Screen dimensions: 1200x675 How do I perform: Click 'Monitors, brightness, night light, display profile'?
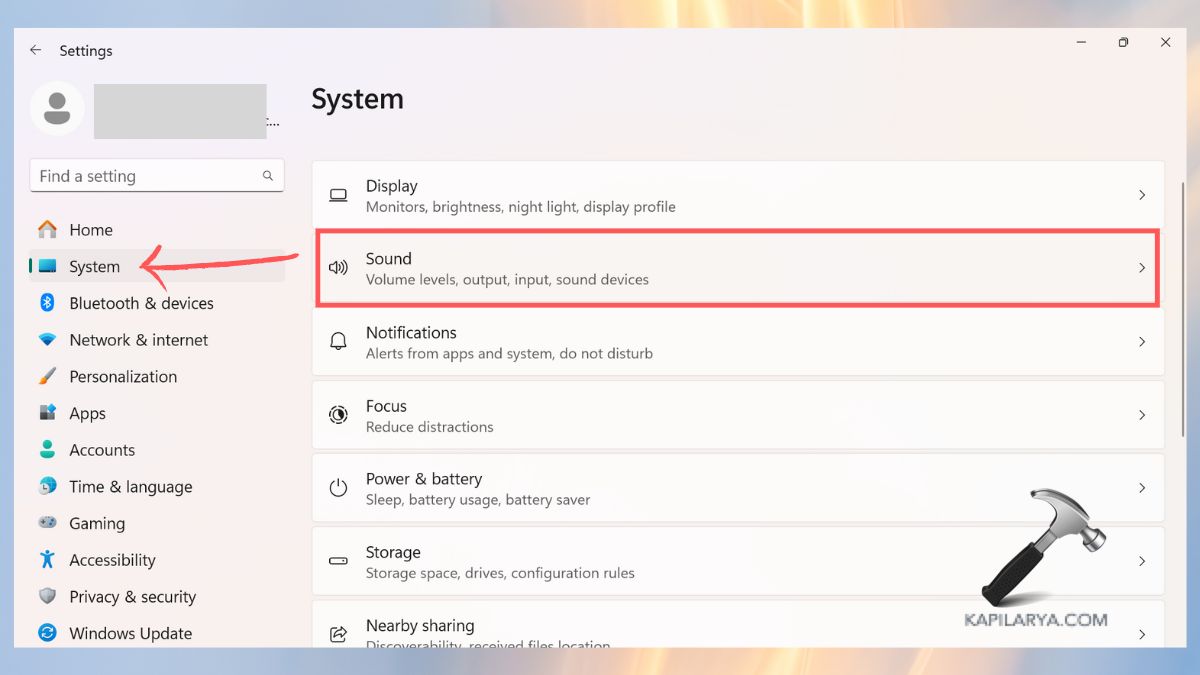click(x=521, y=207)
